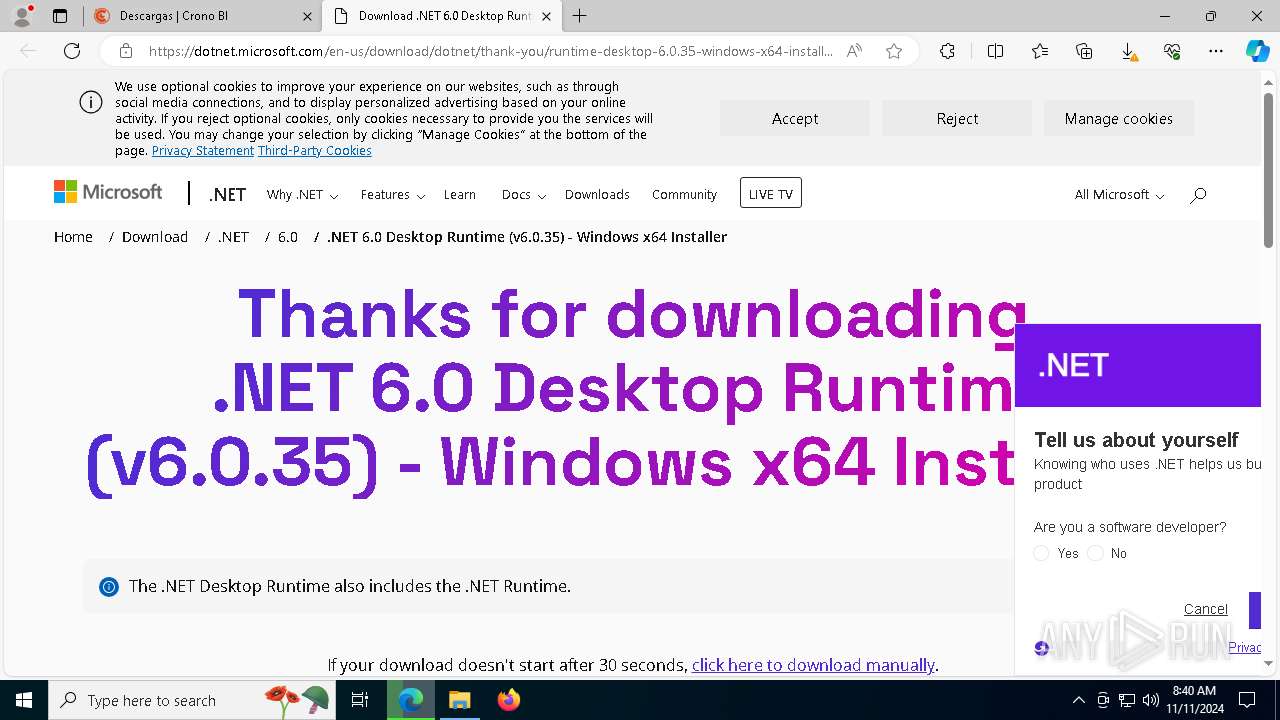
Task: Expand the Docs menu
Action: point(524,195)
